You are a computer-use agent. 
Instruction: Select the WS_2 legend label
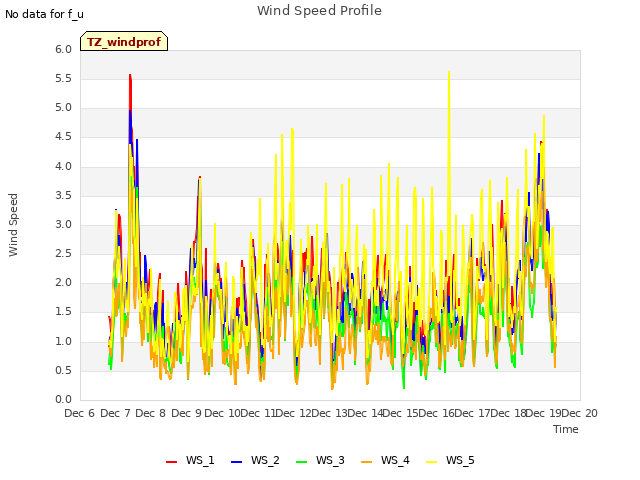(x=265, y=460)
